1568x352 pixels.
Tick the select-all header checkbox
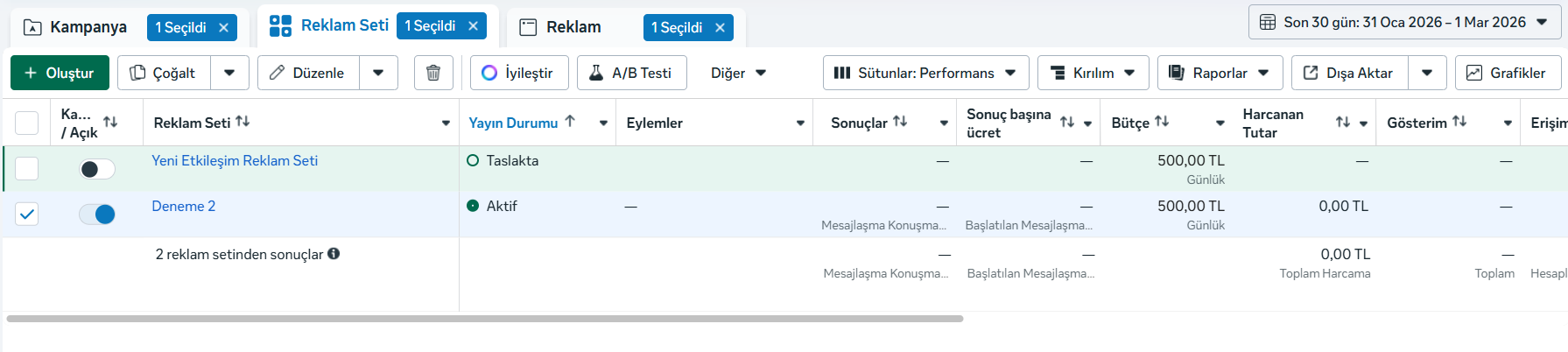point(27,123)
